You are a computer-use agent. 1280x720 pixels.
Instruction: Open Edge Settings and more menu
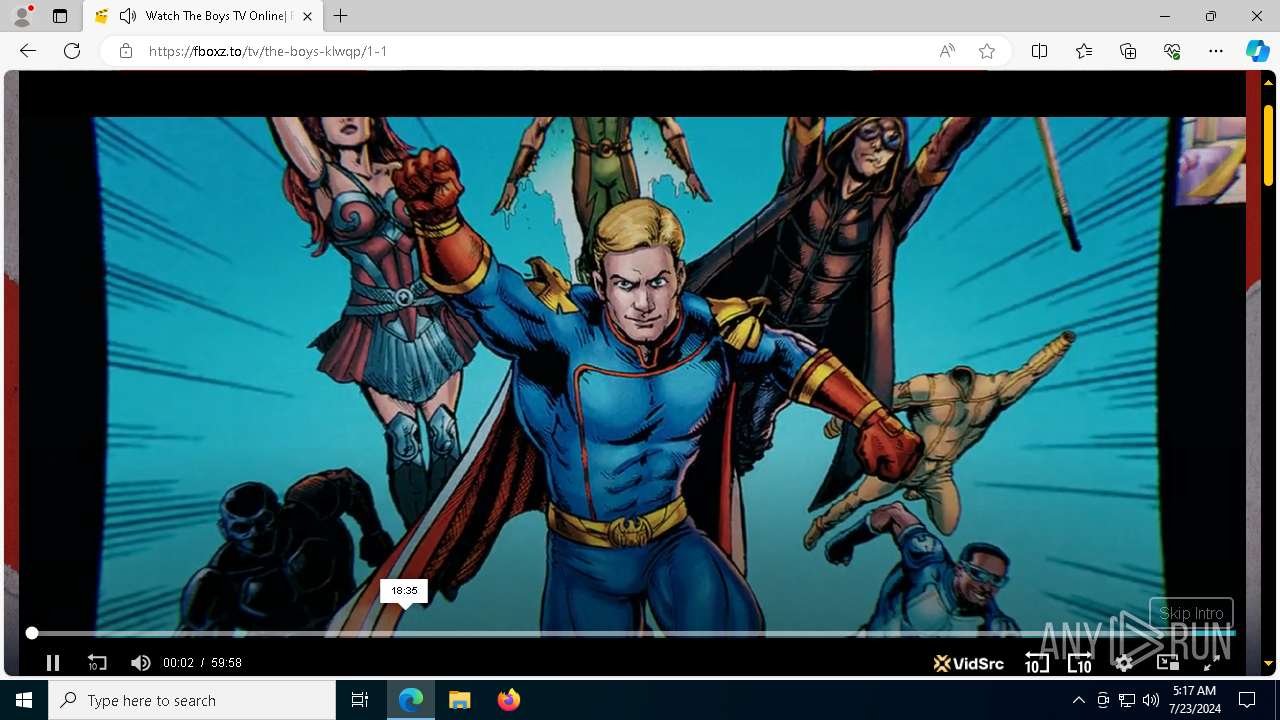click(x=1216, y=51)
